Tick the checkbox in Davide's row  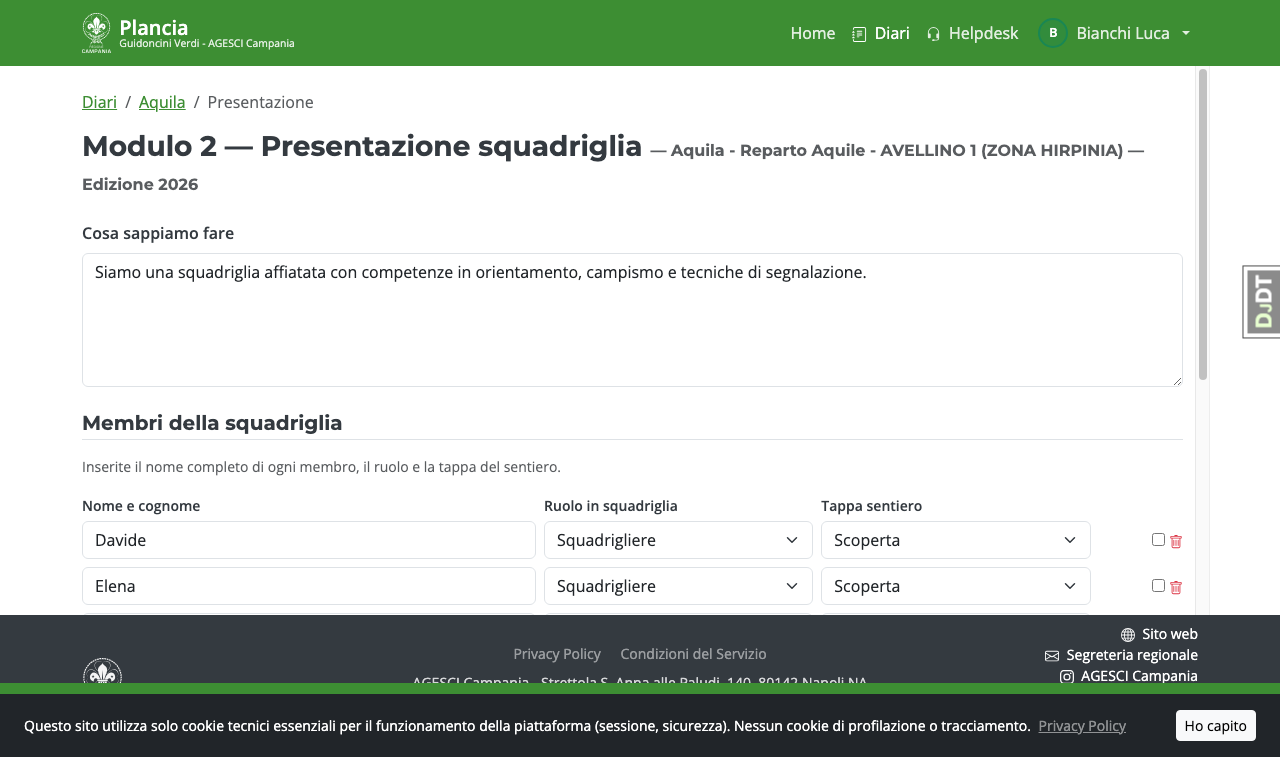1158,539
